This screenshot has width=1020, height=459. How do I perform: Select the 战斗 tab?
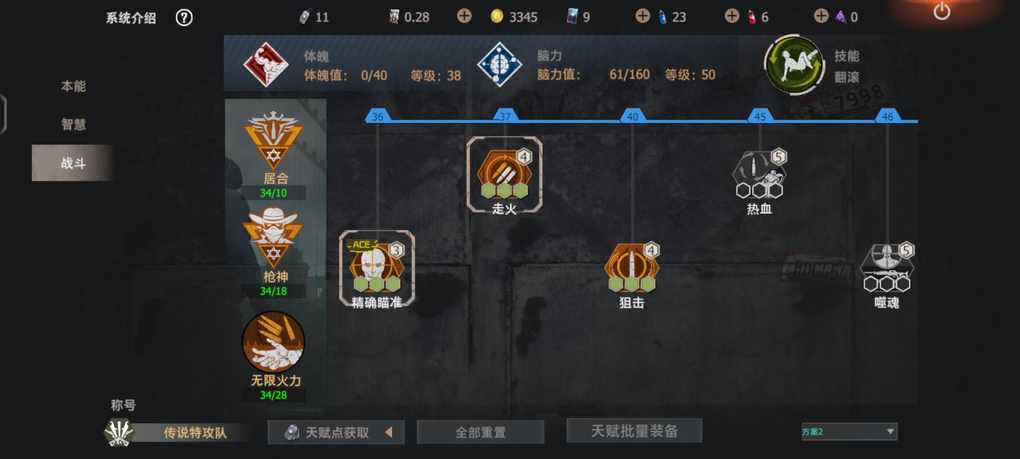[73, 163]
